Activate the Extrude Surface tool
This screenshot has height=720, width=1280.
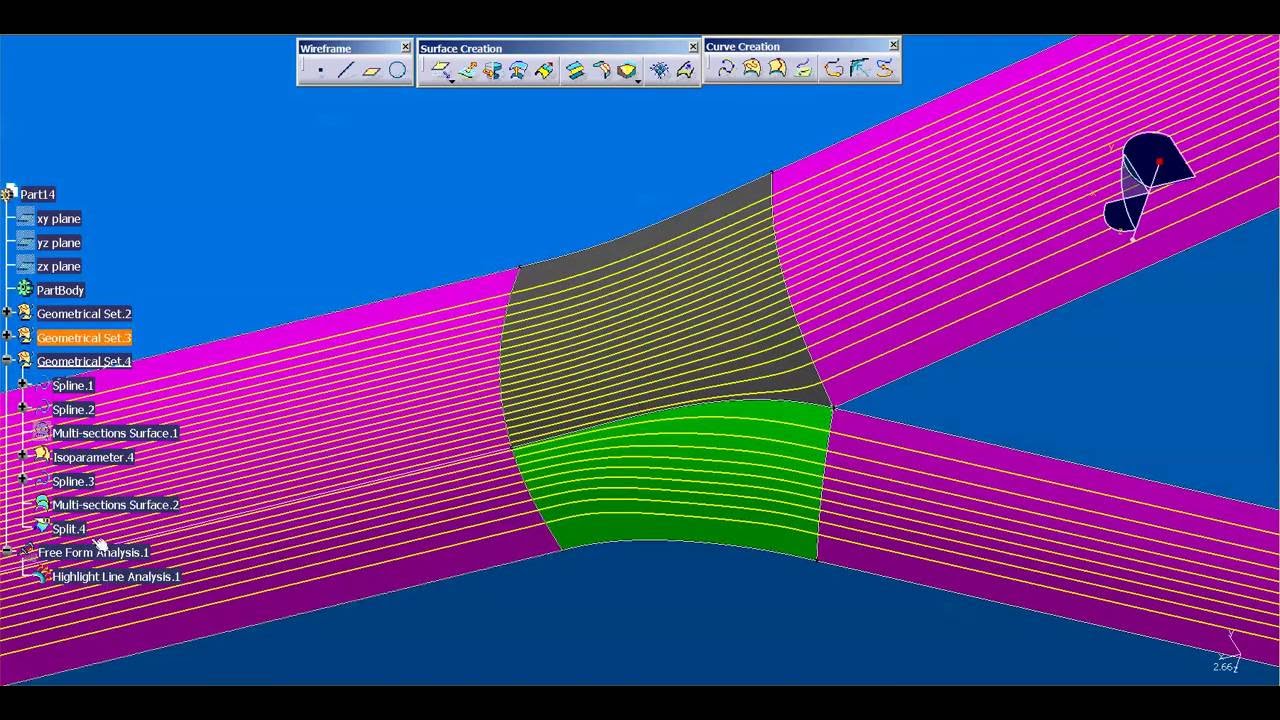(467, 70)
